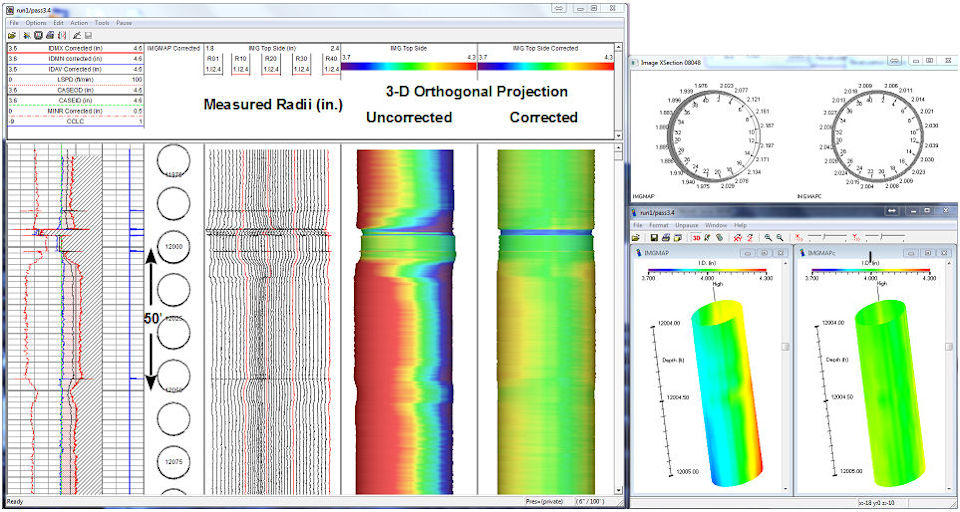Select the CASEOD (in) curve header
The width and height of the screenshot is (960, 512).
[75, 89]
